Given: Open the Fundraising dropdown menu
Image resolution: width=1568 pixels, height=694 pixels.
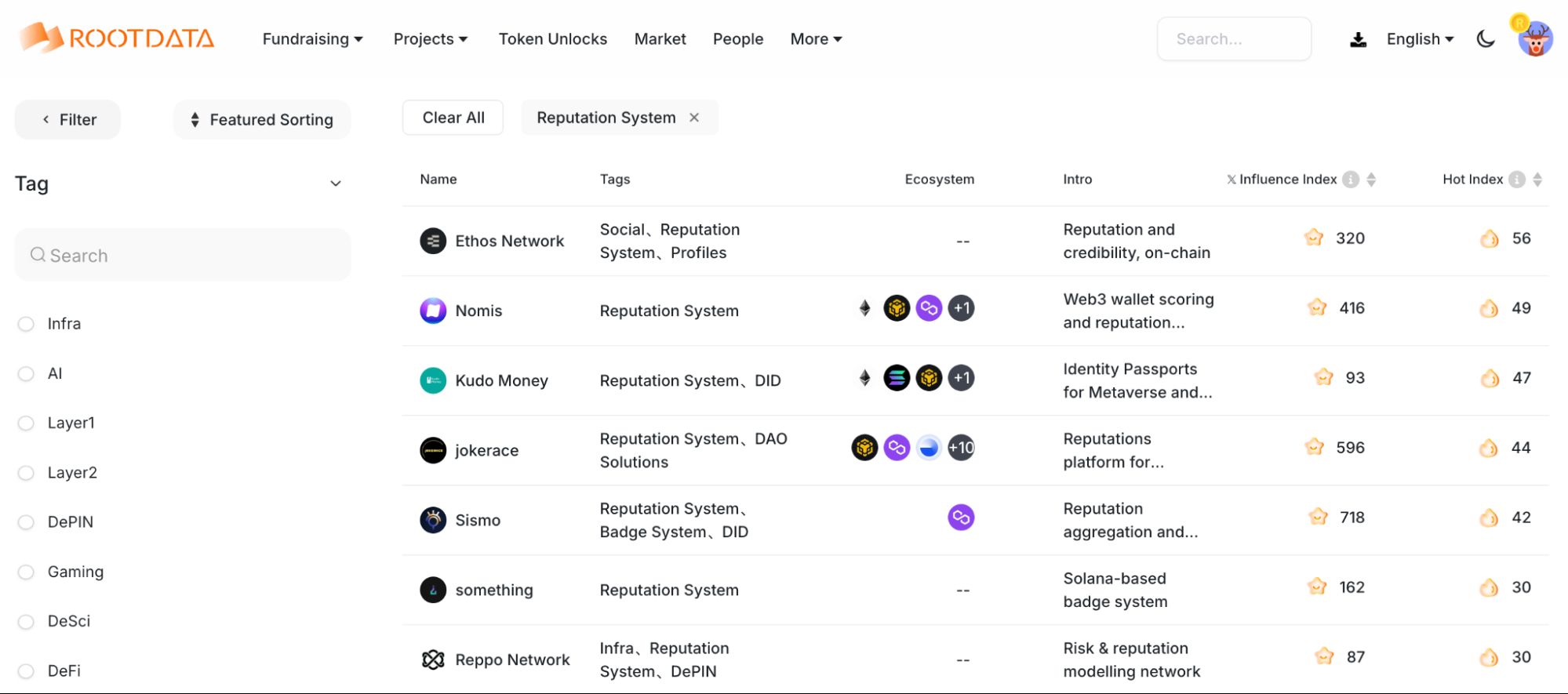Looking at the screenshot, I should (312, 39).
